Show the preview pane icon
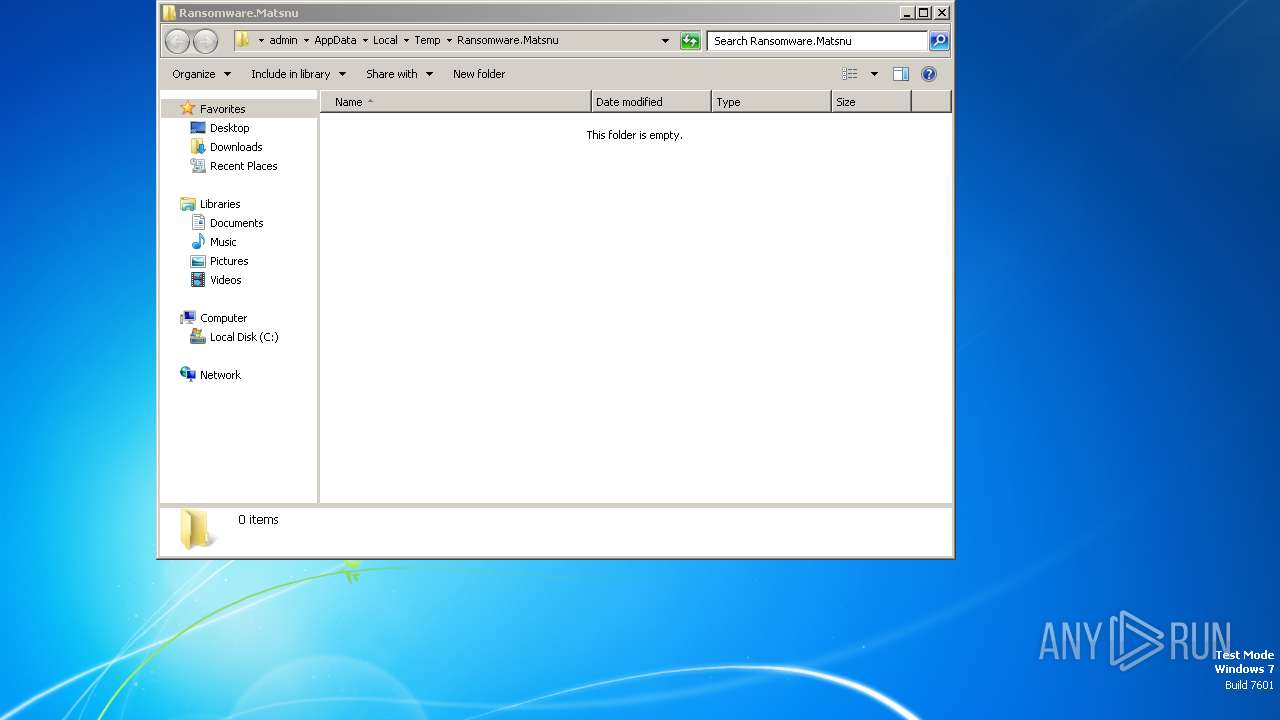 point(900,74)
